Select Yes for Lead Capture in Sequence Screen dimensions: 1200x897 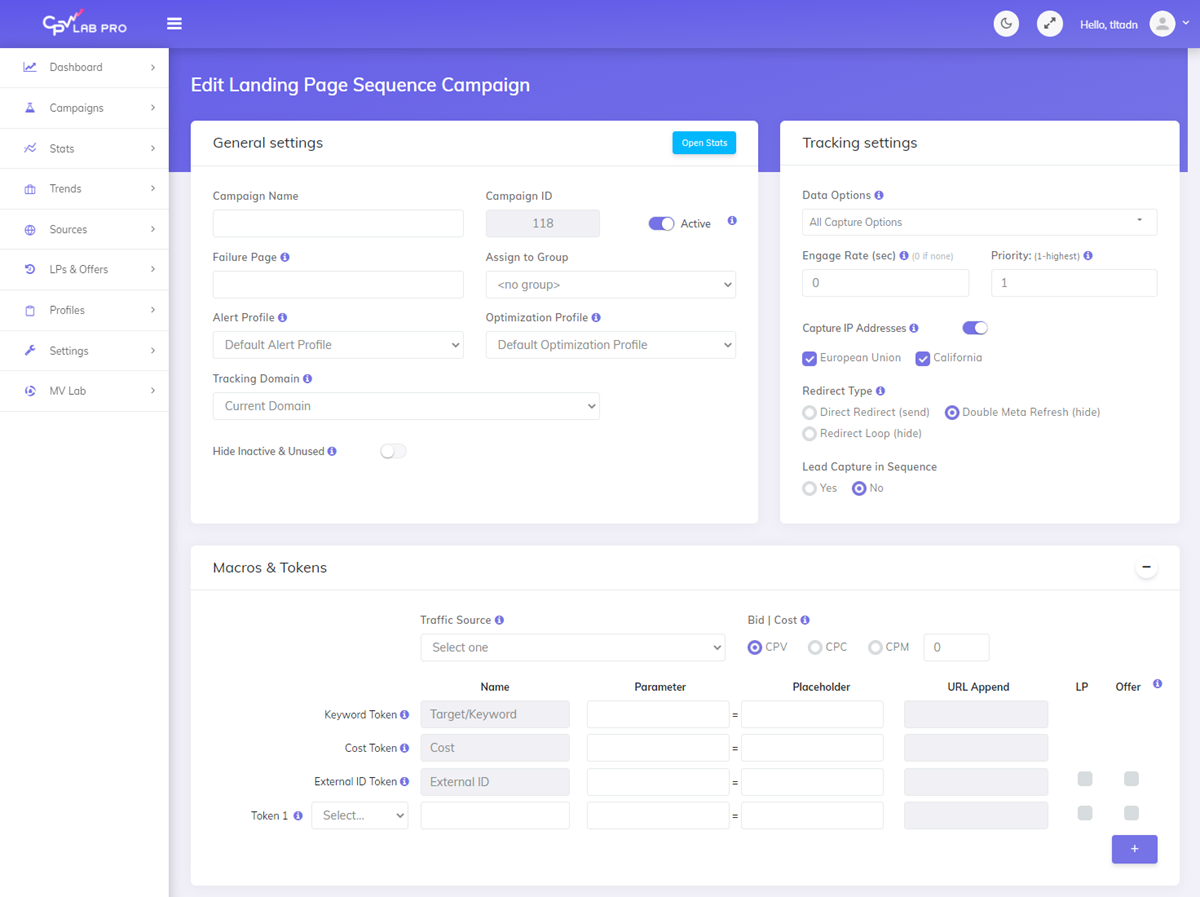pyautogui.click(x=810, y=488)
